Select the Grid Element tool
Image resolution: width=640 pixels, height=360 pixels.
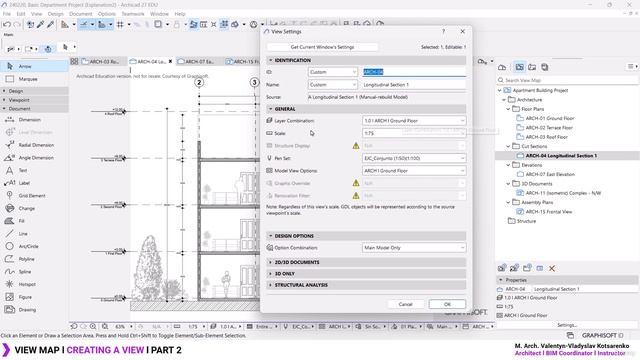34,196
